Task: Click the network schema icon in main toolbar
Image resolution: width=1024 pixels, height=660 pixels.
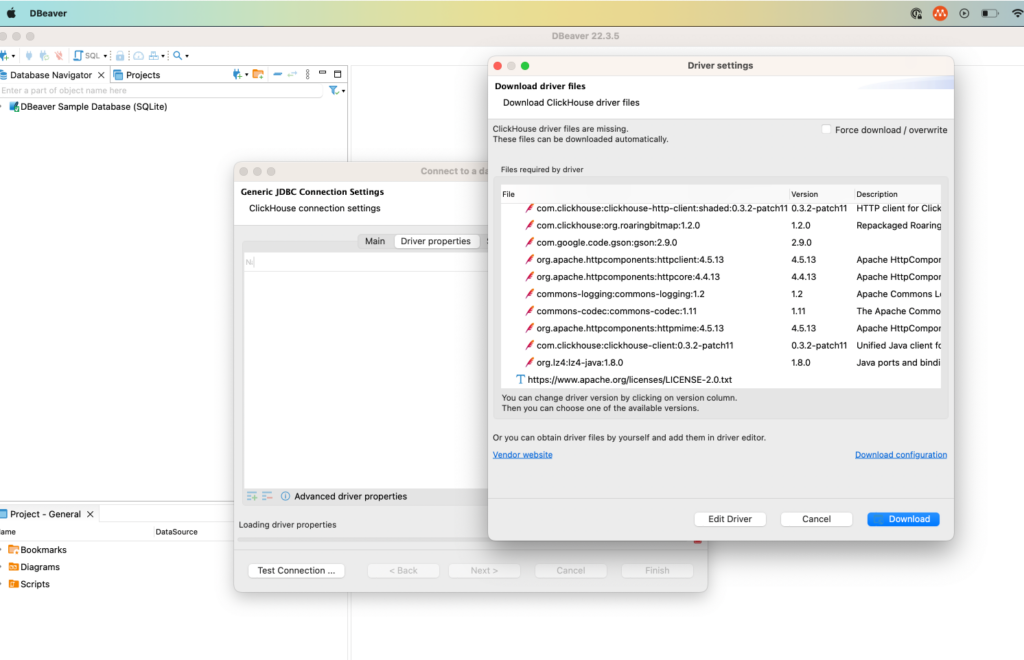Action: pos(153,55)
